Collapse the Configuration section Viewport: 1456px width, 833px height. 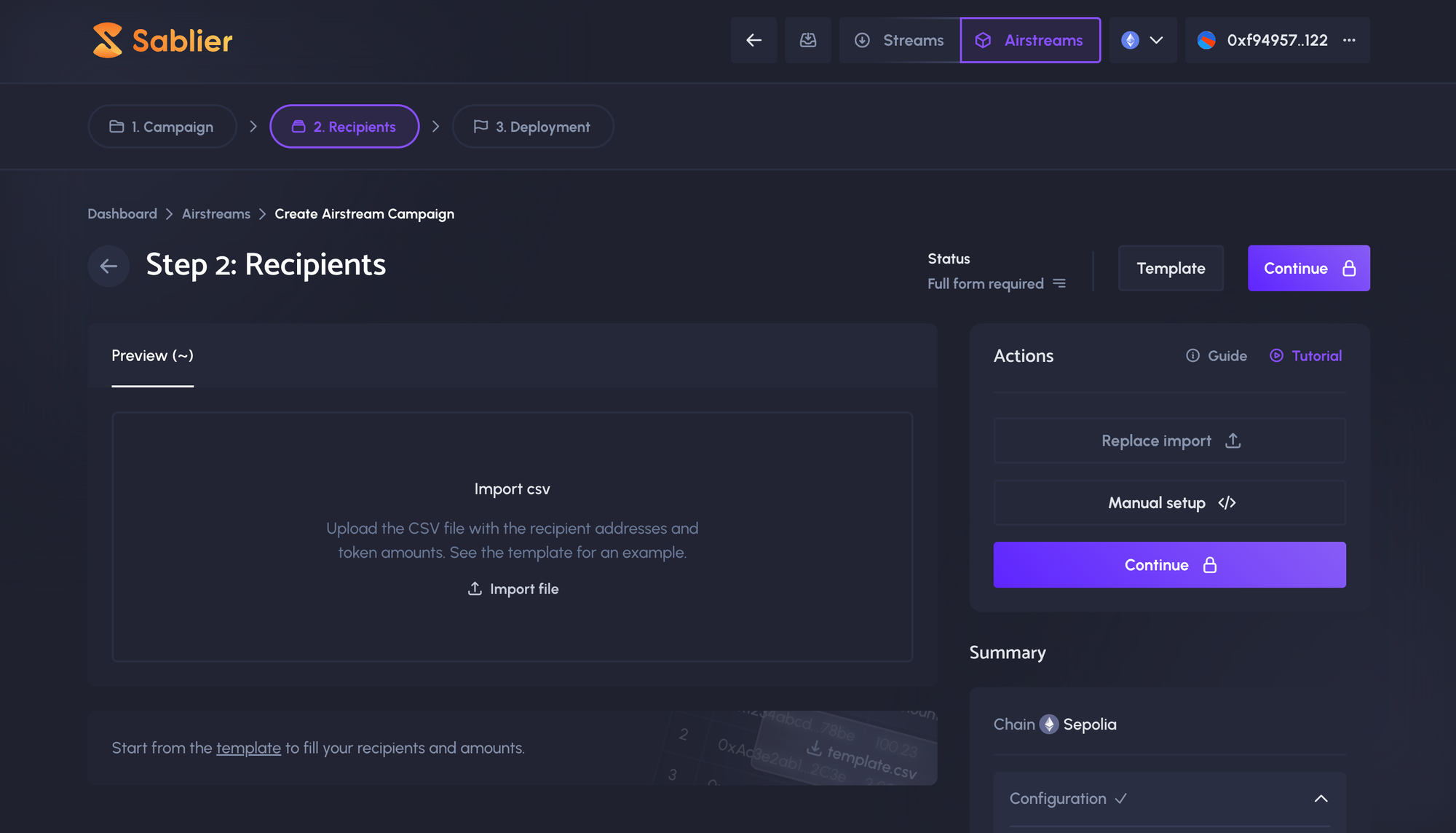point(1320,799)
